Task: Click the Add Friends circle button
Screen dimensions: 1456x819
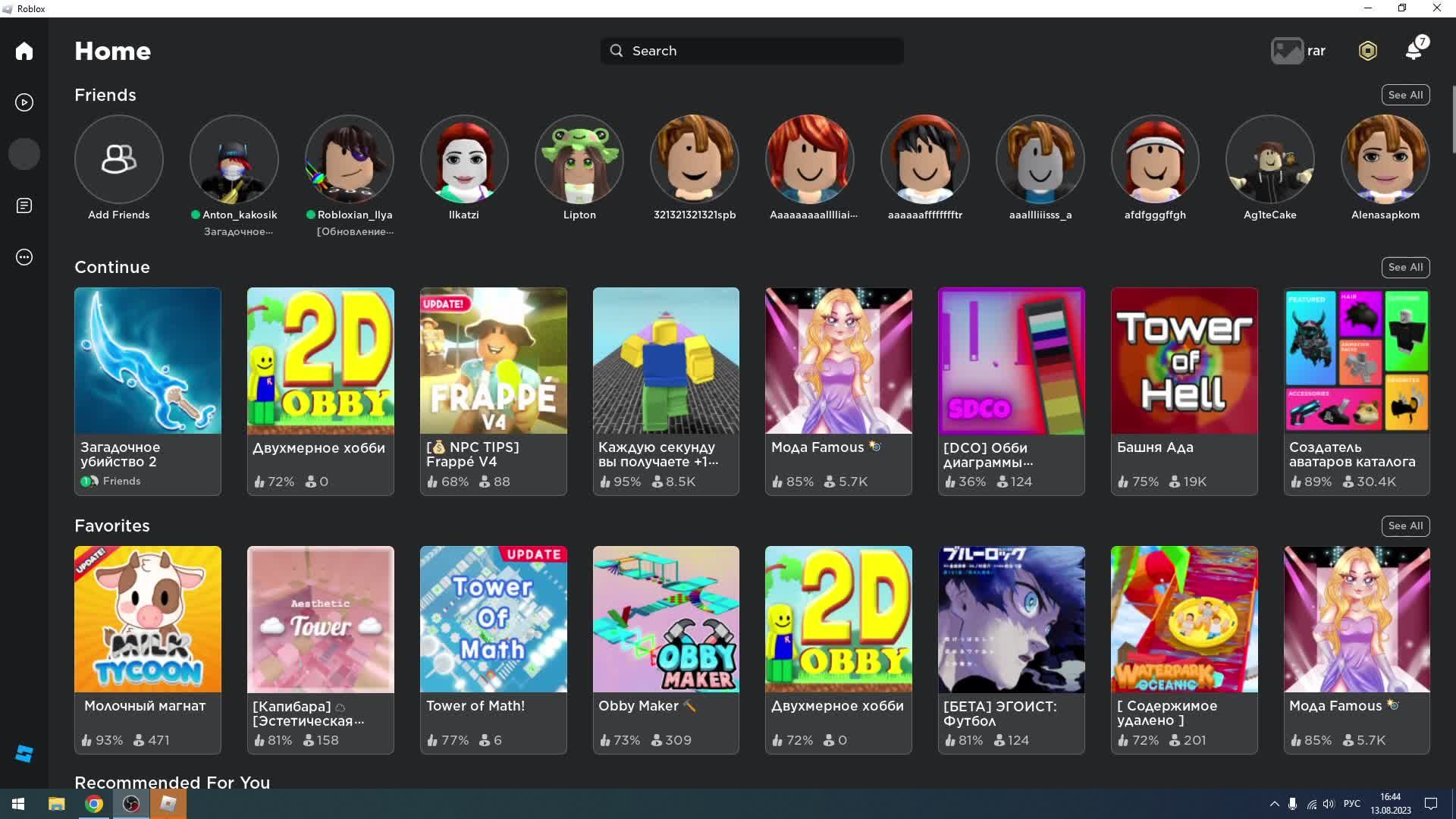Action: (x=118, y=159)
